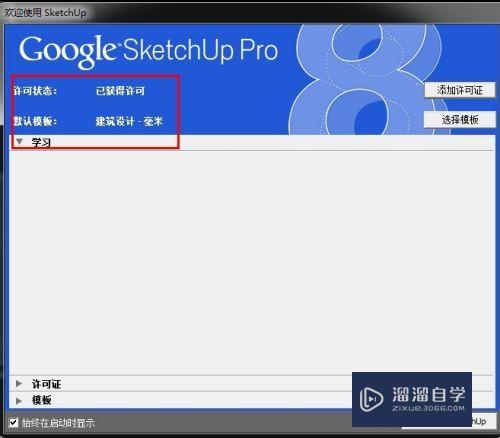Select the 许可证 section header label
The width and height of the screenshot is (500, 438).
pos(46,384)
